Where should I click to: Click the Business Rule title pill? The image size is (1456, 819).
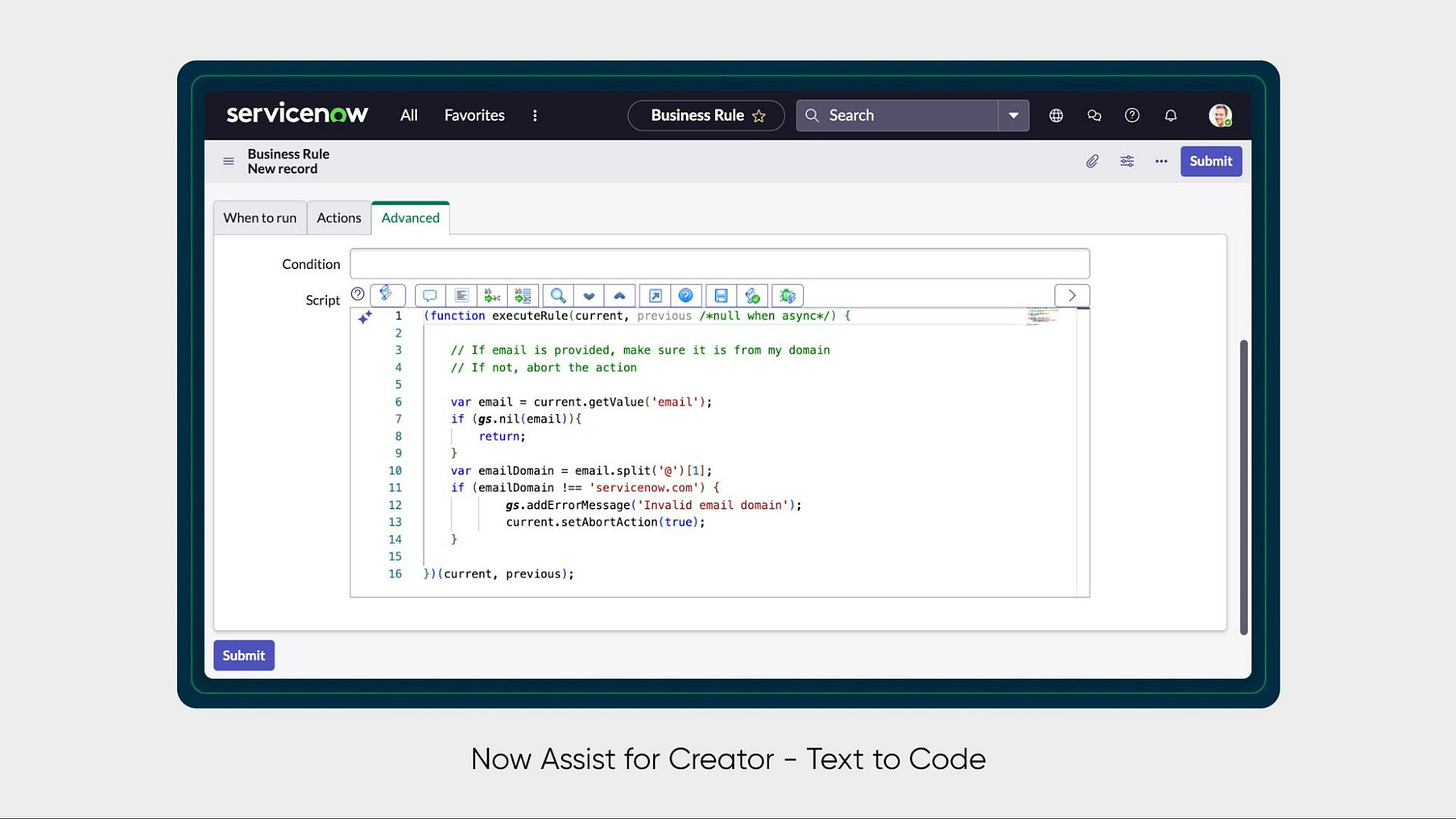(x=706, y=115)
